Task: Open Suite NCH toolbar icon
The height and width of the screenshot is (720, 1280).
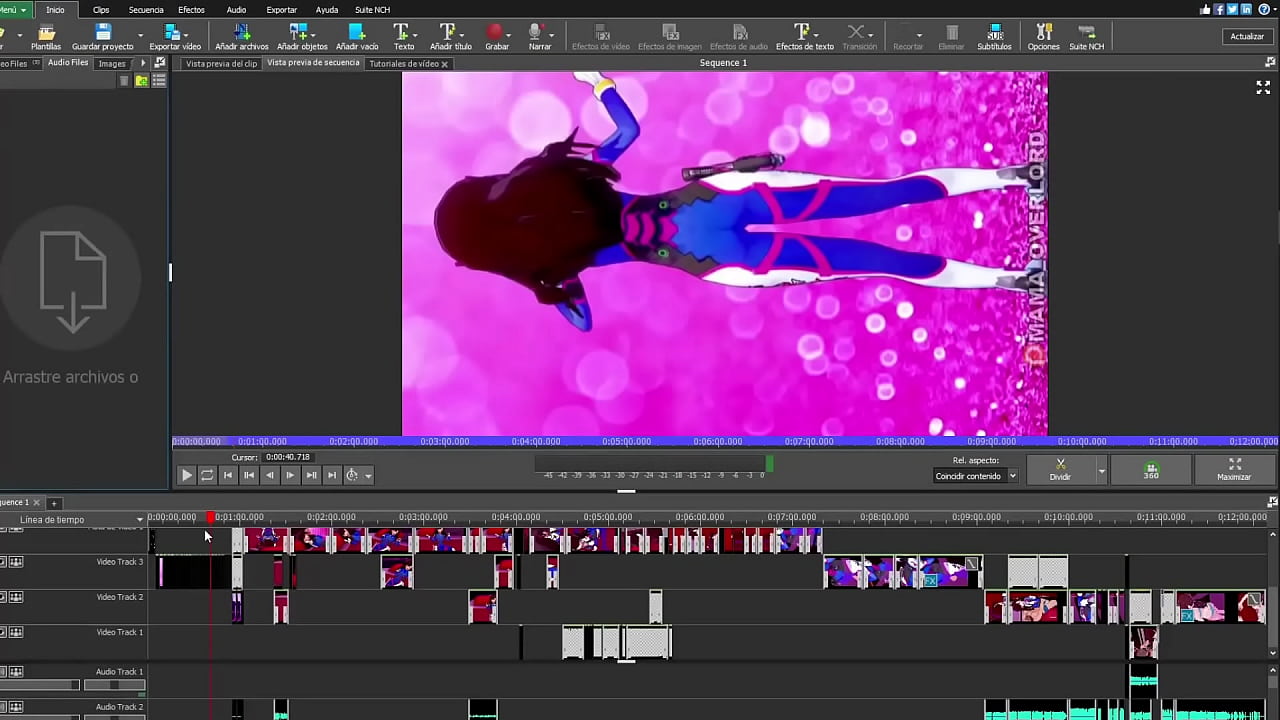Action: 1087,32
